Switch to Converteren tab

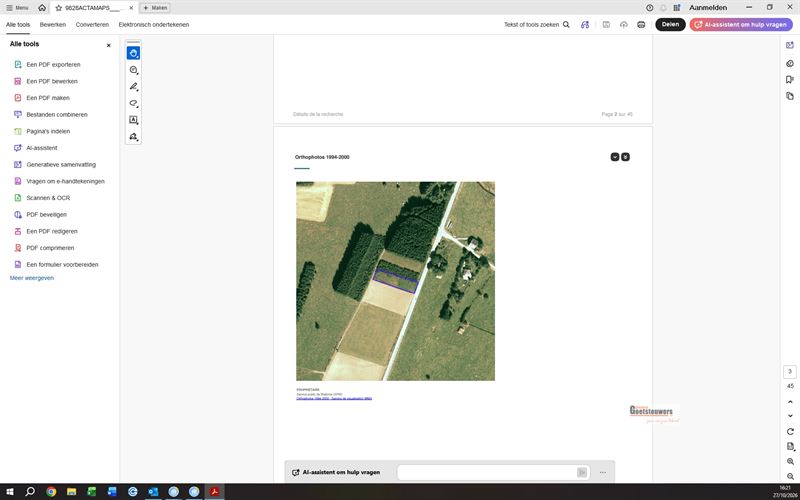92,24
